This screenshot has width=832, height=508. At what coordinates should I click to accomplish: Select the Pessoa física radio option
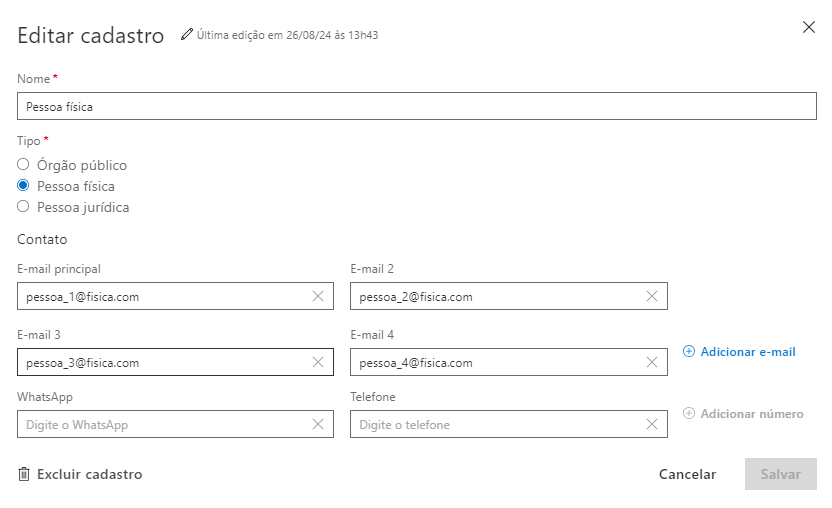click(x=23, y=186)
